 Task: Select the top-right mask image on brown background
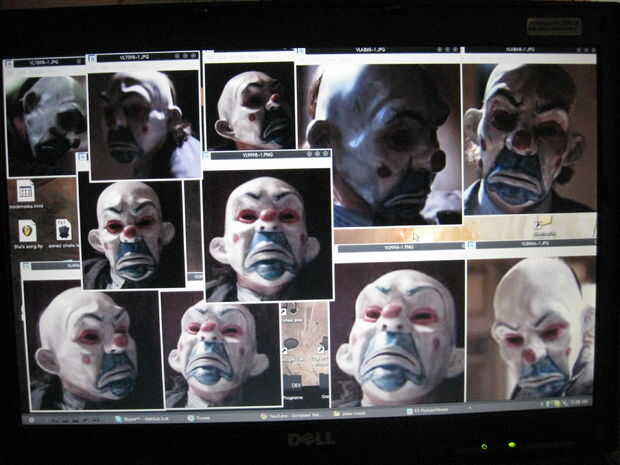(x=530, y=138)
